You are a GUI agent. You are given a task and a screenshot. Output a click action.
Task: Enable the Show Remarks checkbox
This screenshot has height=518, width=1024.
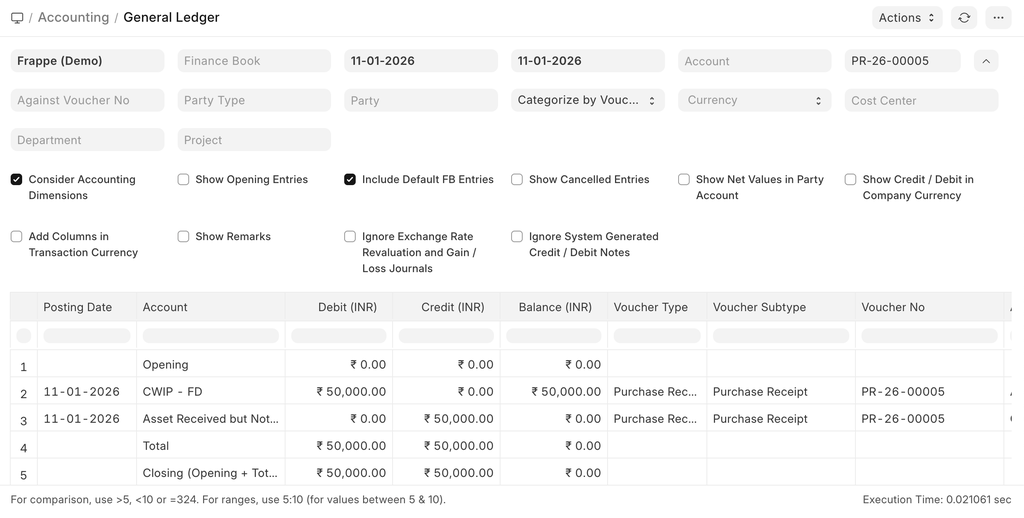[x=184, y=237]
